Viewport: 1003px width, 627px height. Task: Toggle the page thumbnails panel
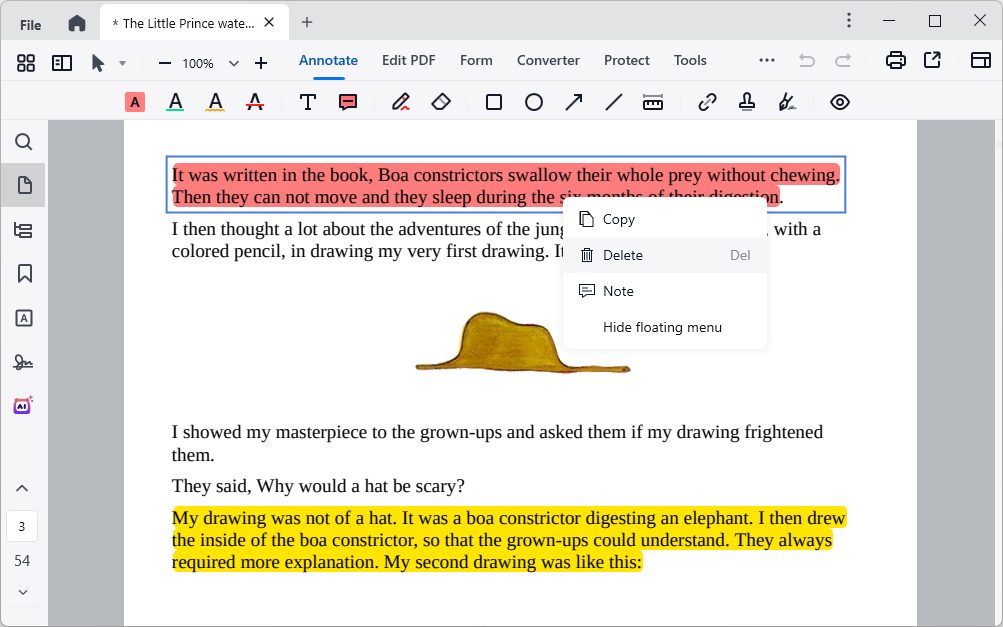coord(22,184)
